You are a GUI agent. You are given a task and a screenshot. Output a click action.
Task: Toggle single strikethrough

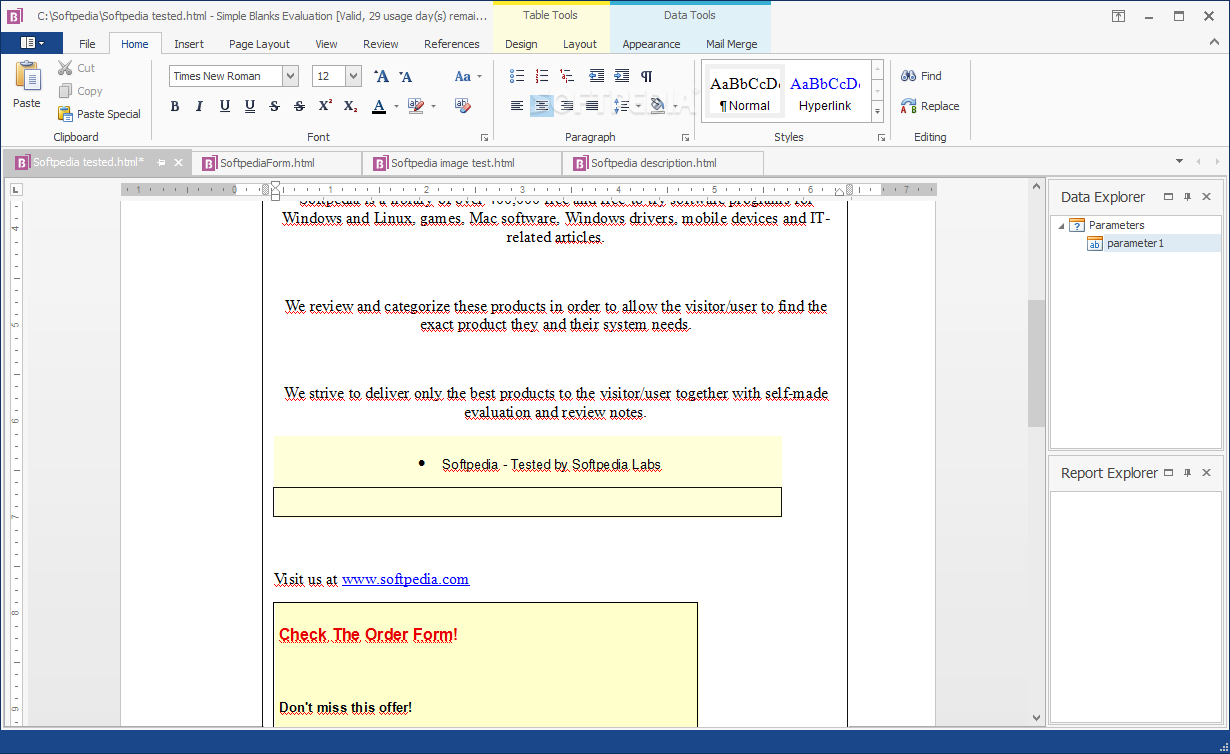coord(275,106)
